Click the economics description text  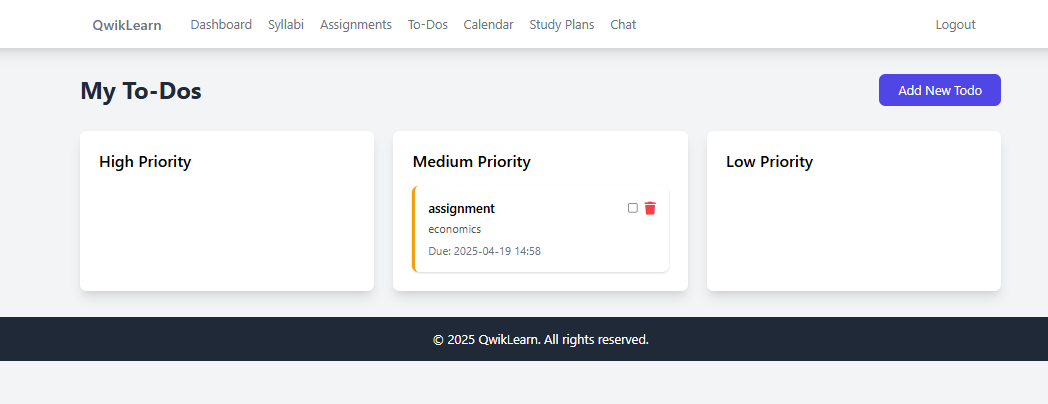tap(454, 229)
